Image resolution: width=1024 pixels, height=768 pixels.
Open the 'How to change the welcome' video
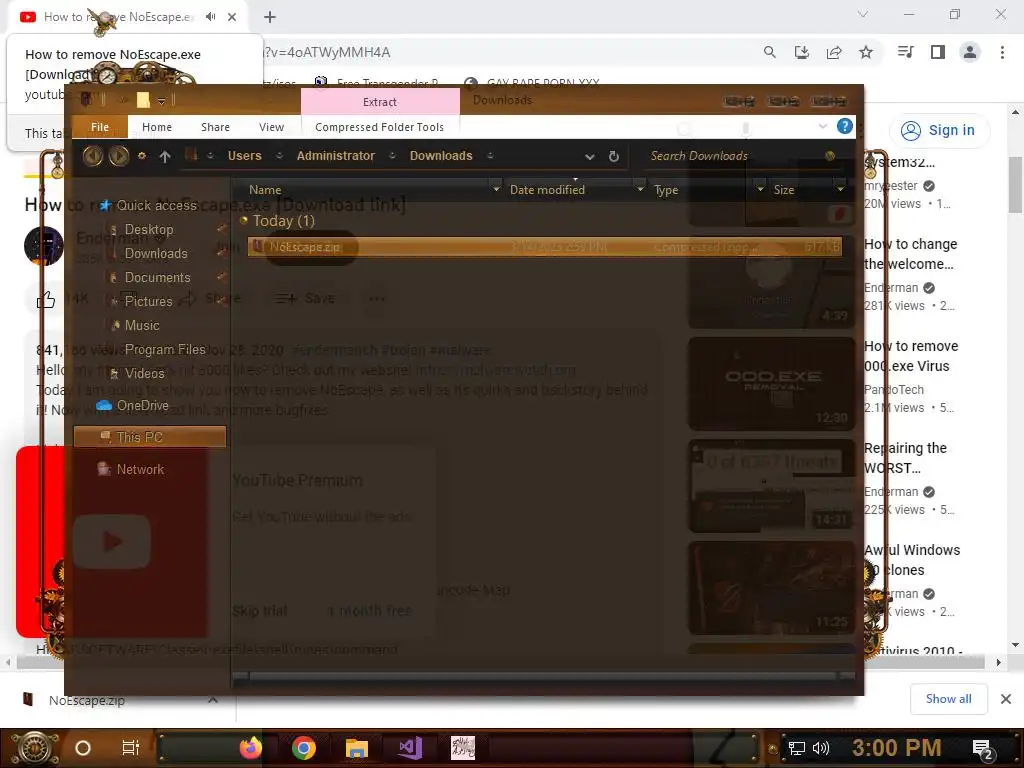pyautogui.click(x=910, y=254)
